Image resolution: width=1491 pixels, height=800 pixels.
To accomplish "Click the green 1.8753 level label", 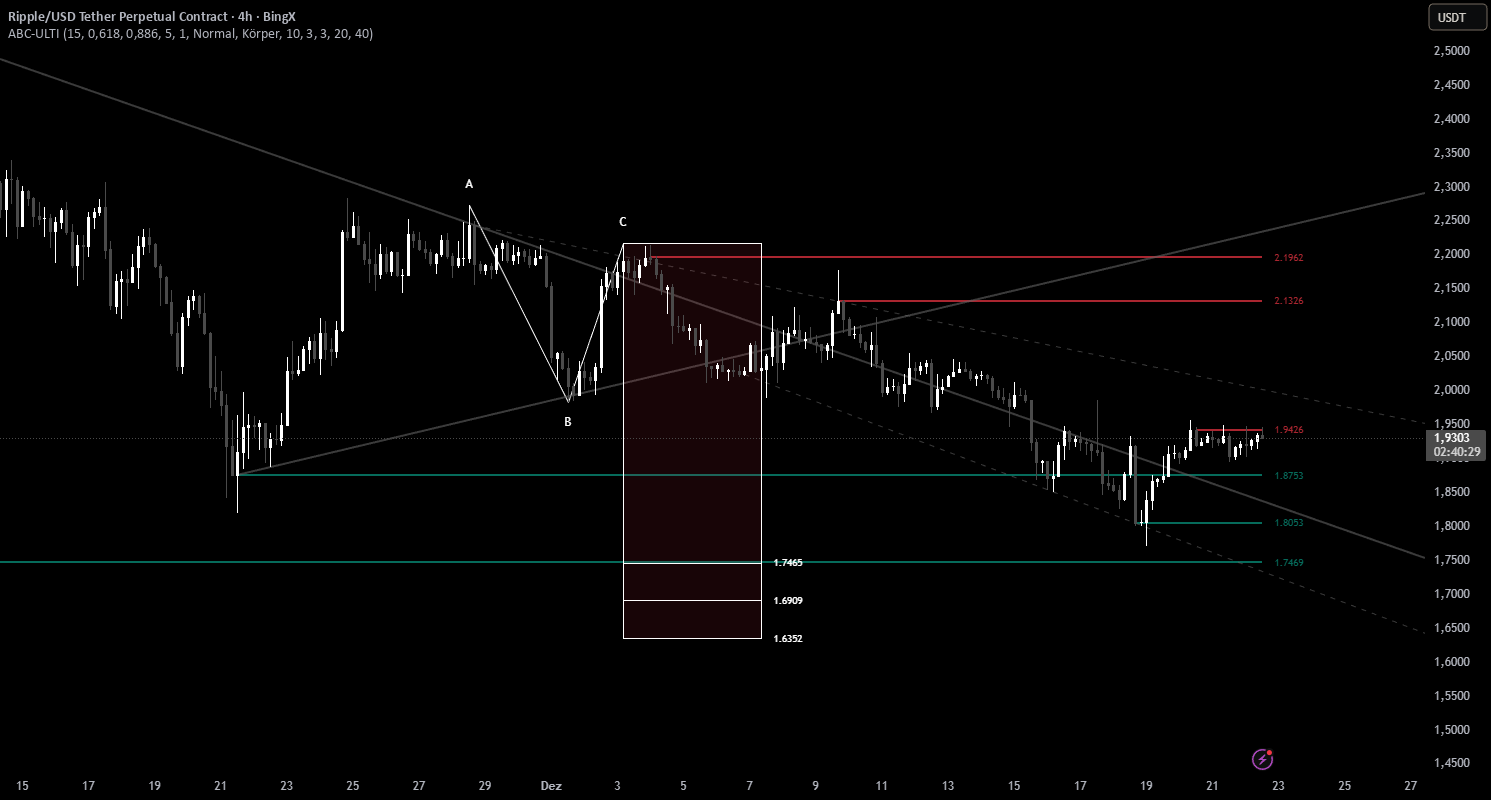I will pyautogui.click(x=1288, y=476).
